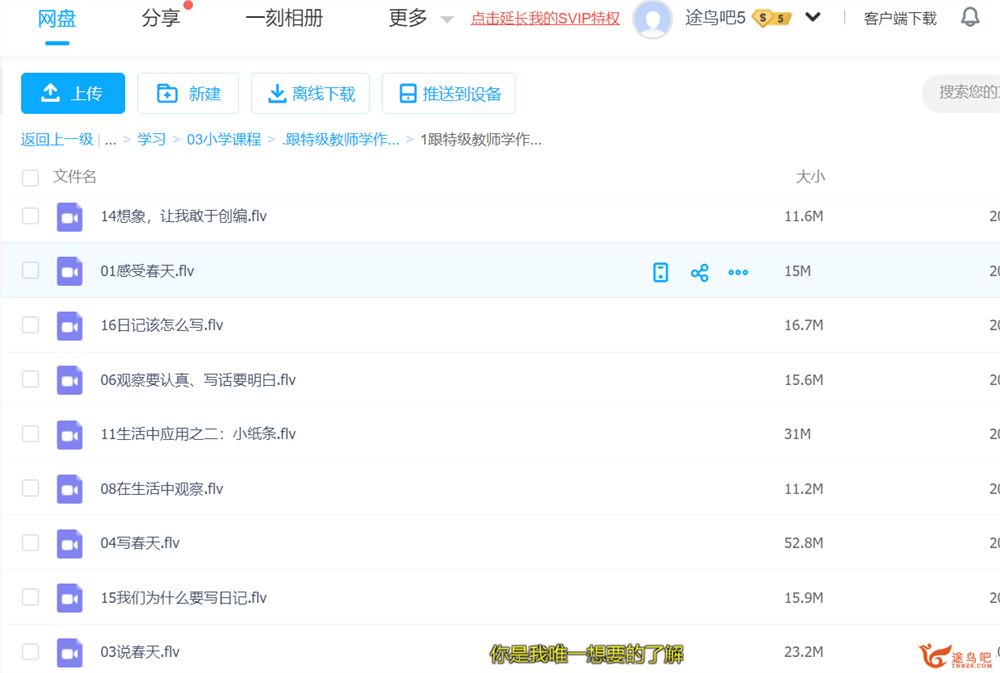Click the SVIP特权 extension link
The width and height of the screenshot is (1000, 673).
(x=545, y=18)
